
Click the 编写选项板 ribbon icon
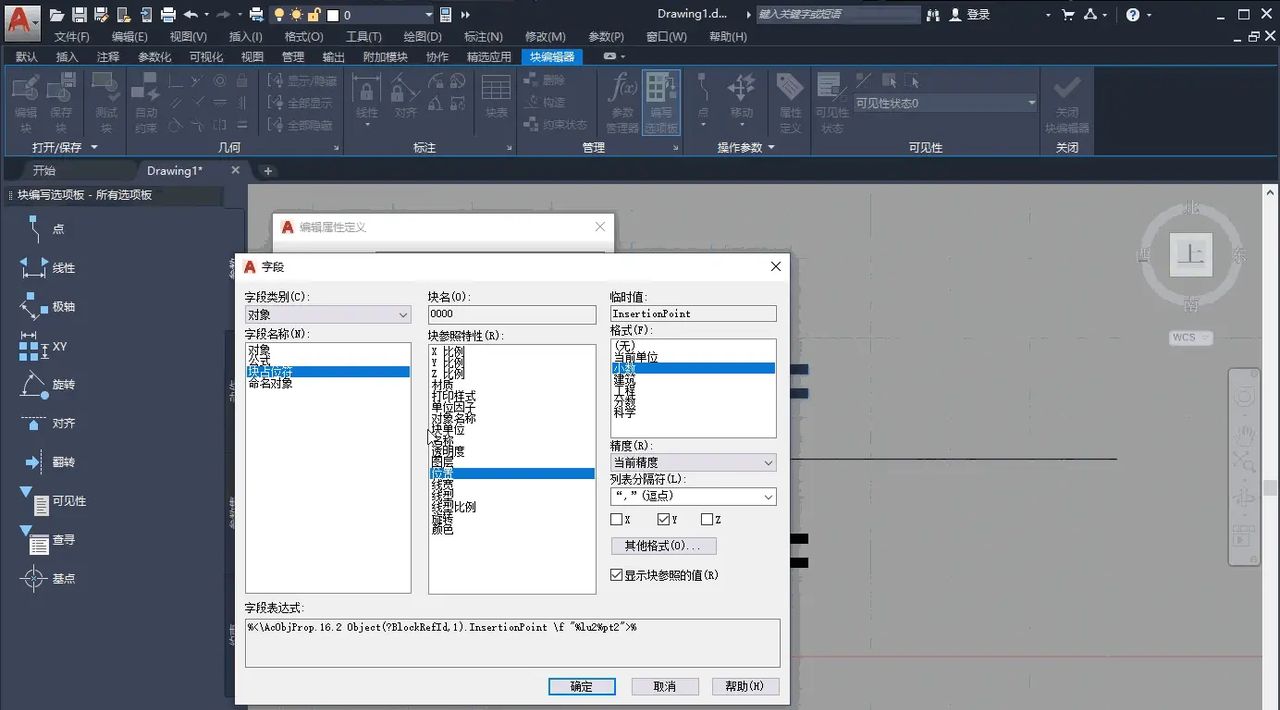(x=661, y=102)
